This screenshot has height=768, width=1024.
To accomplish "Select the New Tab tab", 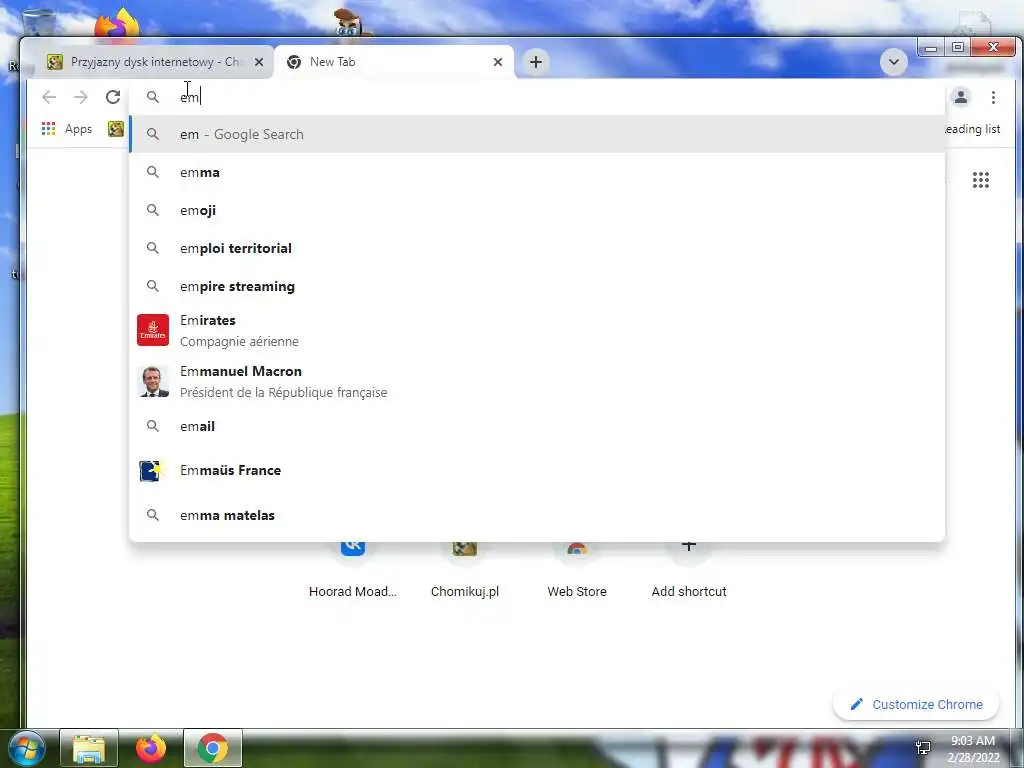I will (x=394, y=62).
